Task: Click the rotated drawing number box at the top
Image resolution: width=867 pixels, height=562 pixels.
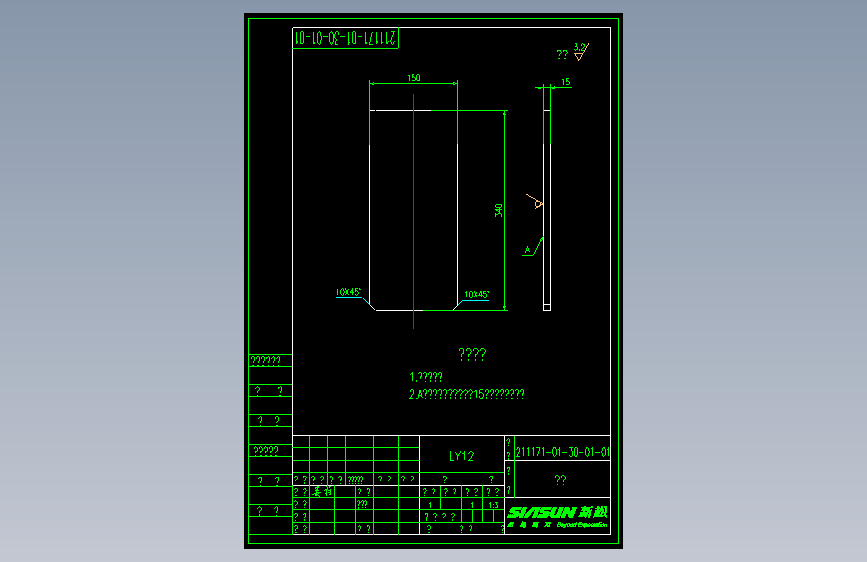Action: 346,38
